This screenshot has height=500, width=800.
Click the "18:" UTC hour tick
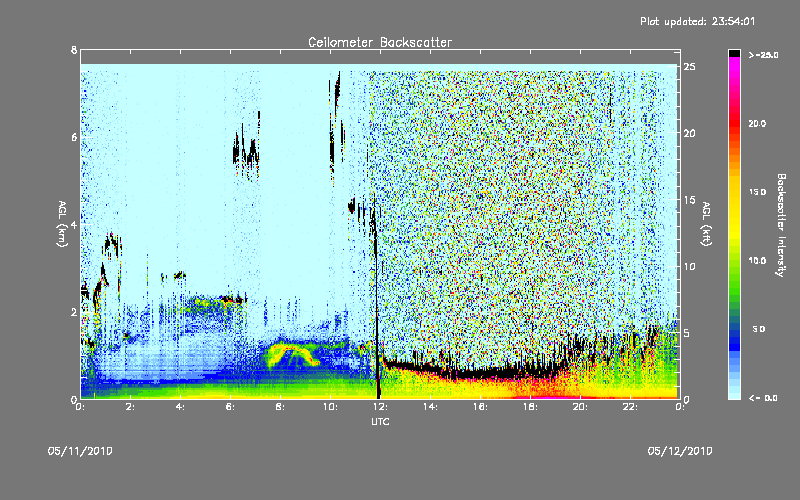tap(530, 407)
